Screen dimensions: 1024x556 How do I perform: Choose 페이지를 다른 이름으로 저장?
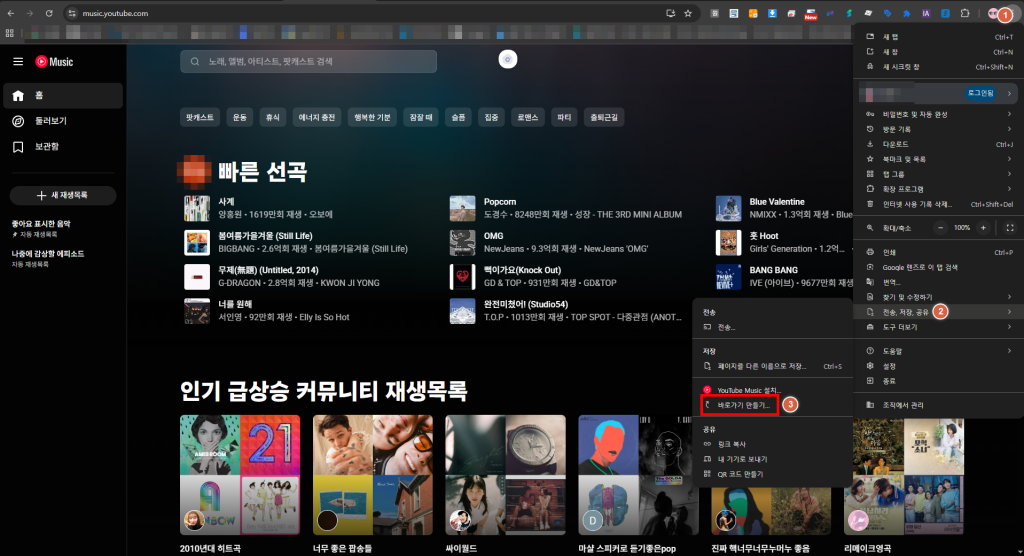coord(773,367)
